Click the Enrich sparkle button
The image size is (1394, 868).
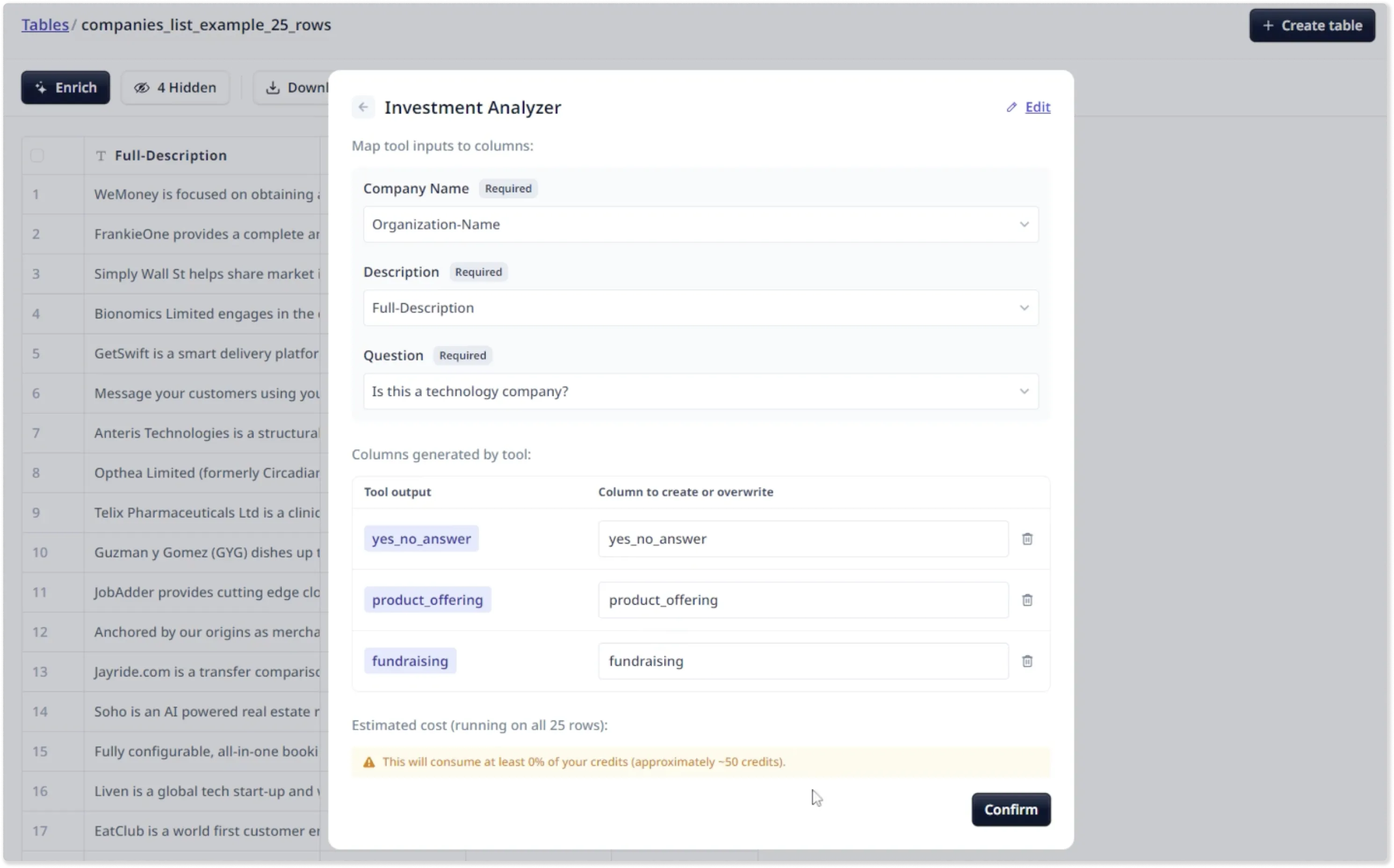(65, 87)
